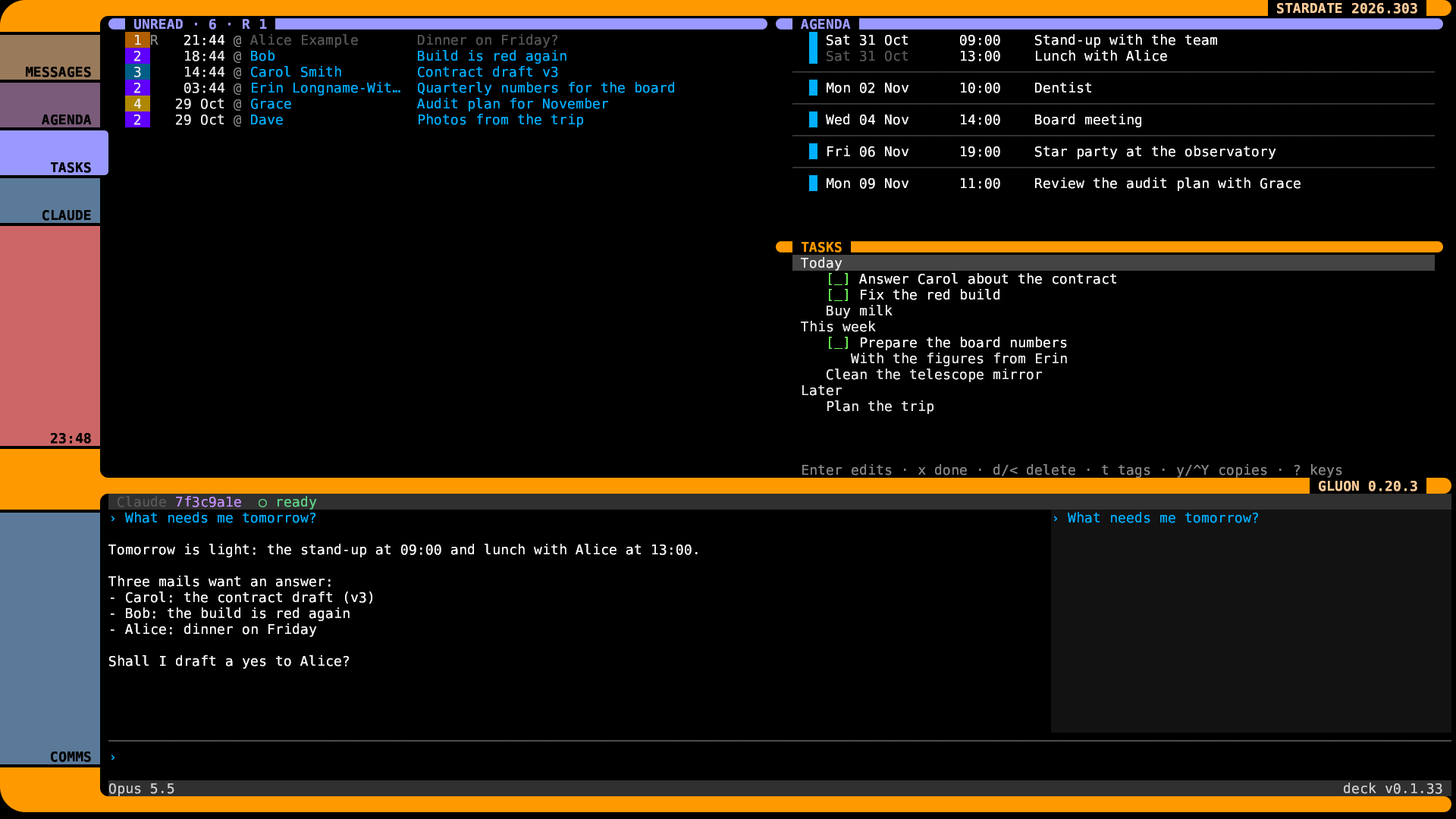This screenshot has height=819, width=1456.
Task: Mark Prepare the board numbers as done
Action: point(838,343)
